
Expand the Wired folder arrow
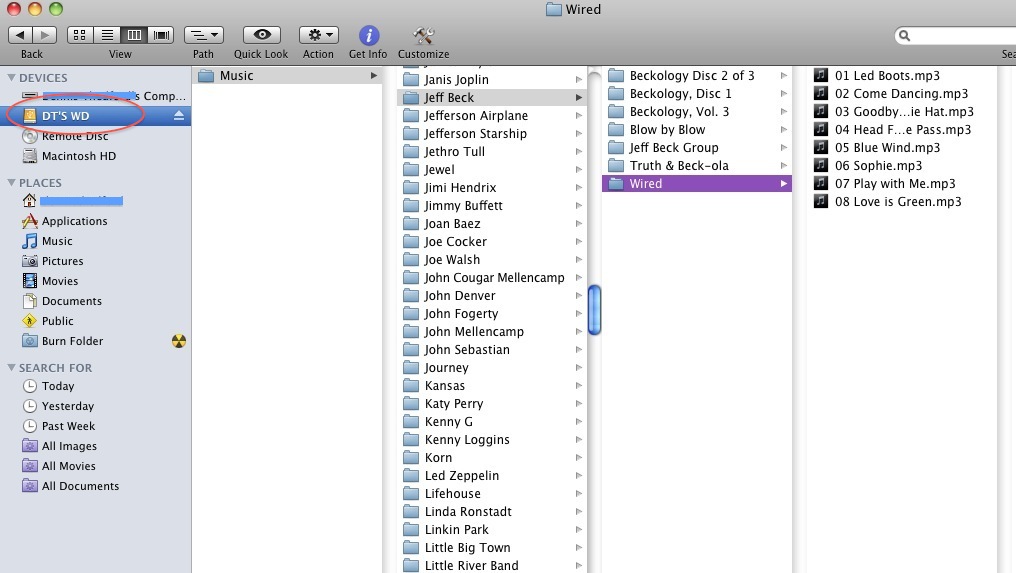[783, 184]
